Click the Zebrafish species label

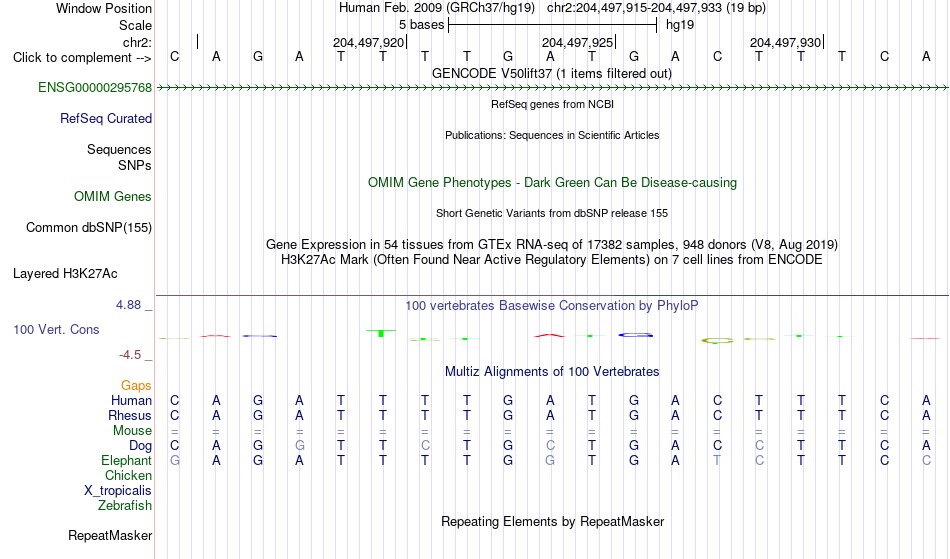(x=125, y=506)
